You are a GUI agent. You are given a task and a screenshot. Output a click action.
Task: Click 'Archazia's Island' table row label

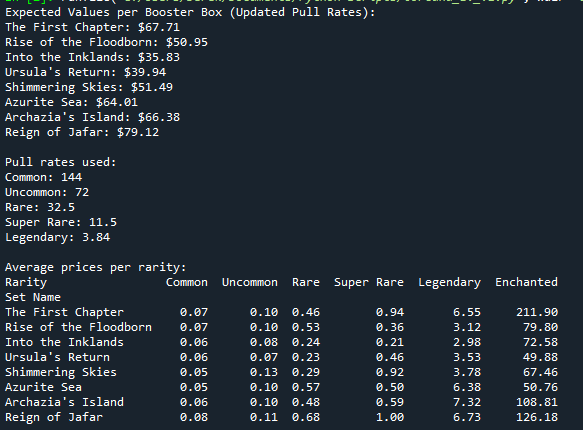pos(64,402)
